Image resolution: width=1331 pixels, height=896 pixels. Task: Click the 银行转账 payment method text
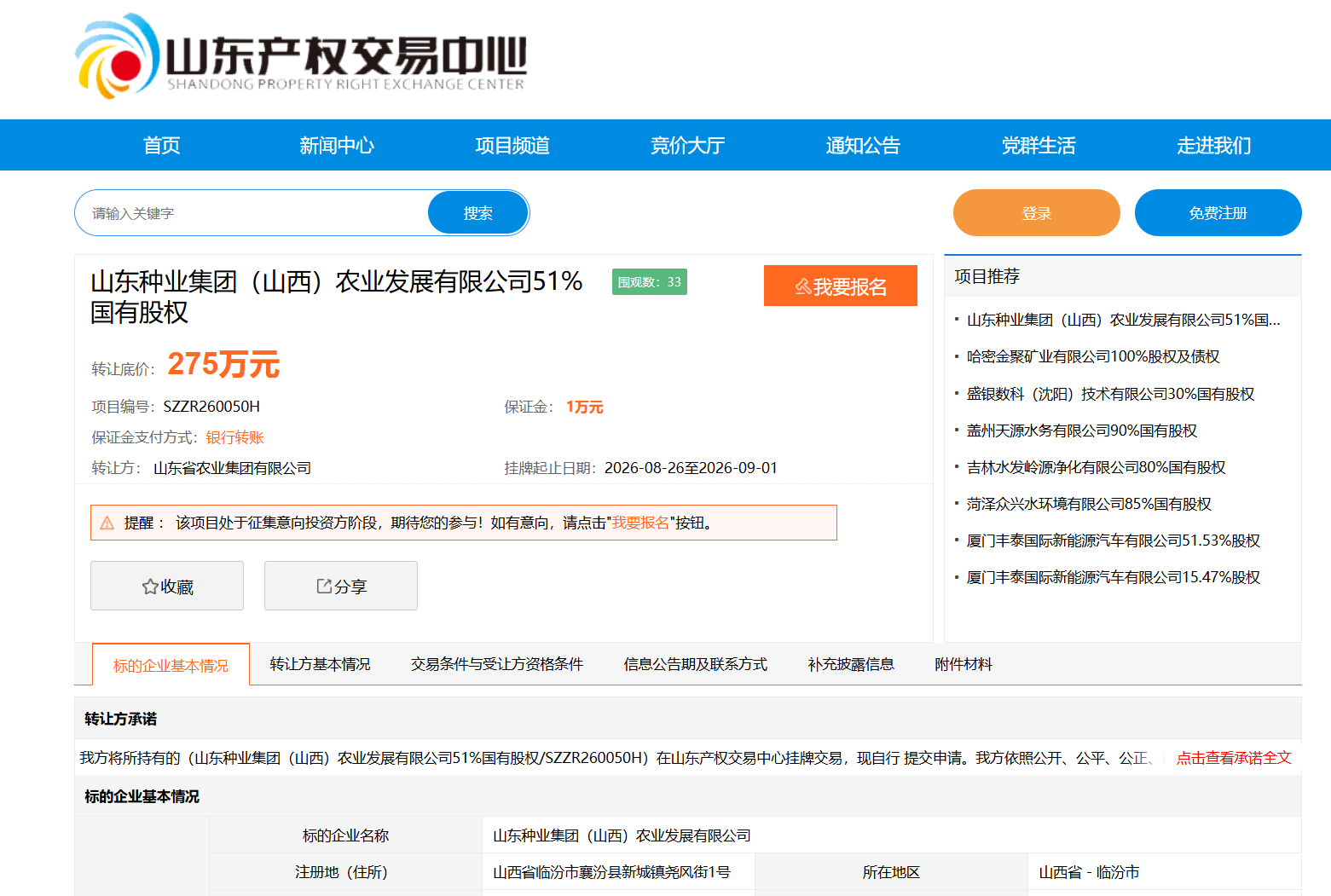coord(234,437)
